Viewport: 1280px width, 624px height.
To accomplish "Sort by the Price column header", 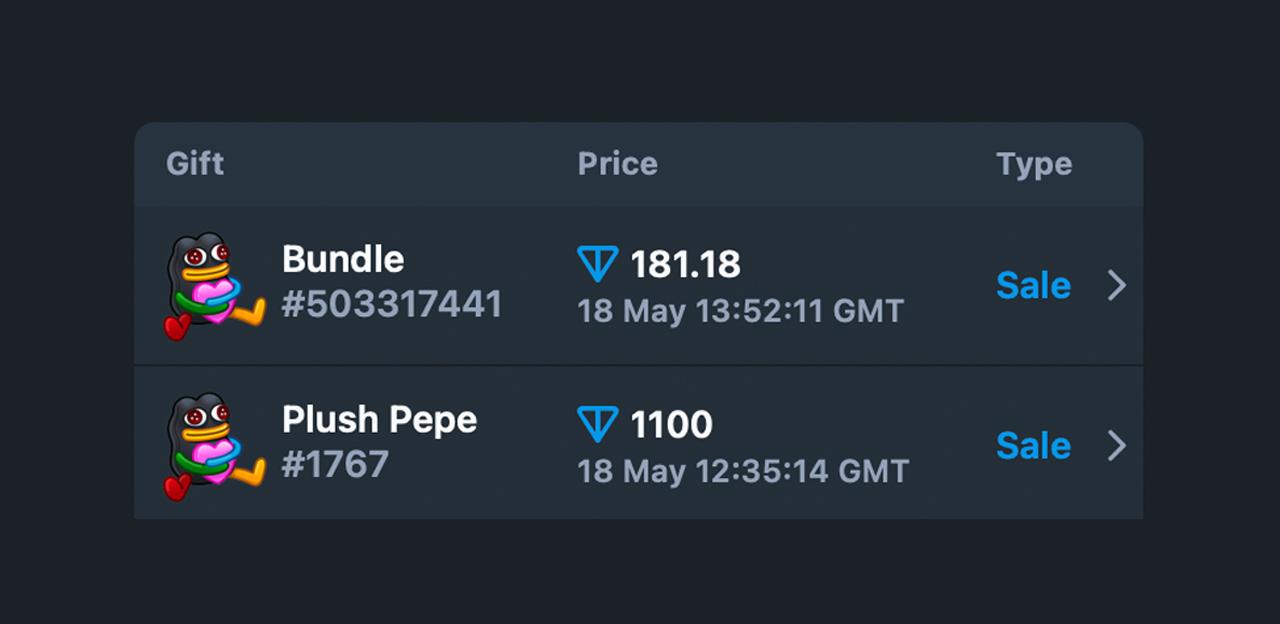I will click(x=618, y=164).
